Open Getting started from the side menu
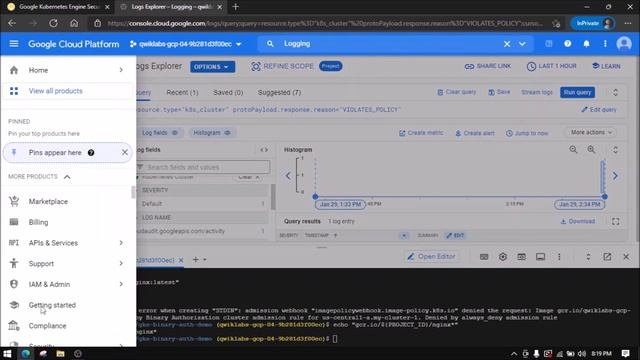This screenshot has height=360, width=640. 52,305
